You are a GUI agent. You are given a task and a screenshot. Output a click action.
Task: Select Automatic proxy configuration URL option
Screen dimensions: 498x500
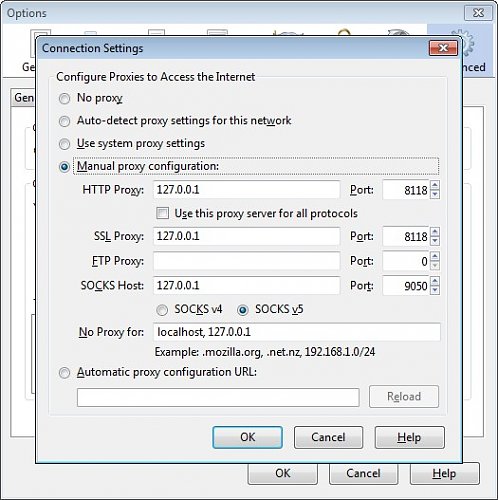click(64, 373)
